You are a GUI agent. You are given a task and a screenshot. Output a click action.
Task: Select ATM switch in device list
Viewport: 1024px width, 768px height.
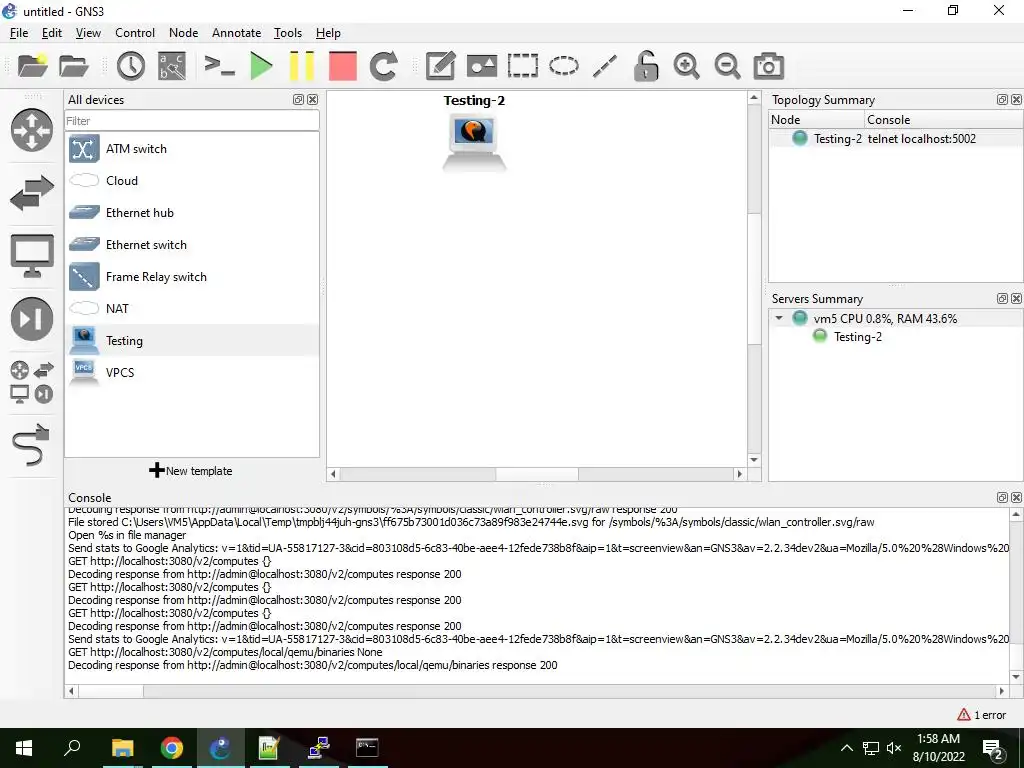pos(192,149)
